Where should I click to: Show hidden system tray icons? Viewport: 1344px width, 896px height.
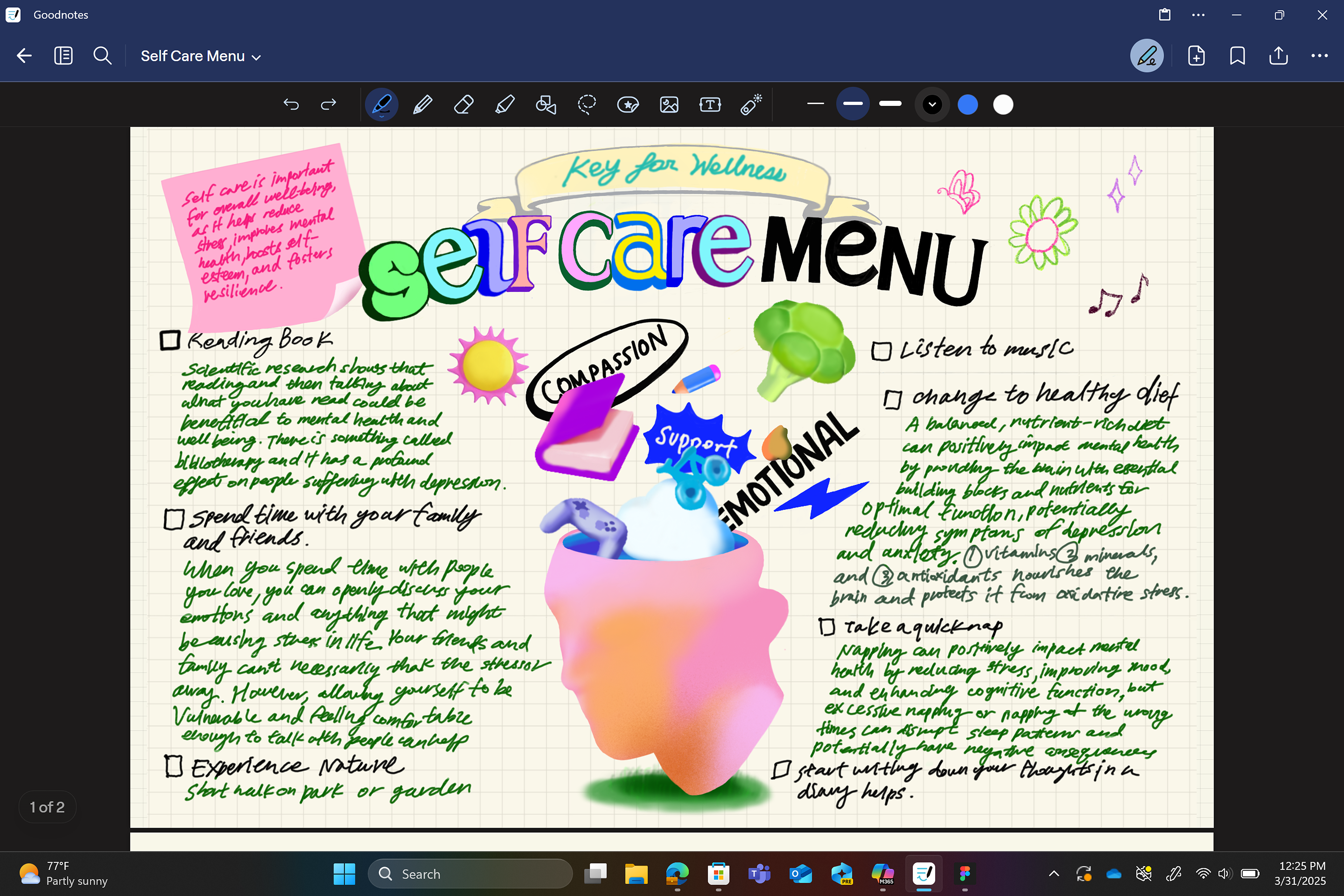pos(1054,873)
